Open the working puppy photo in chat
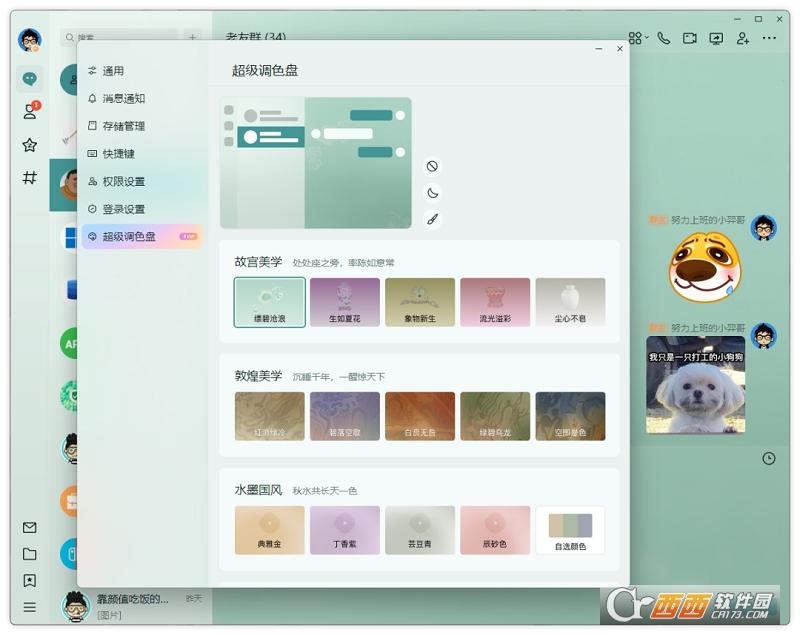Screen dimensions: 800x635 click(695, 385)
